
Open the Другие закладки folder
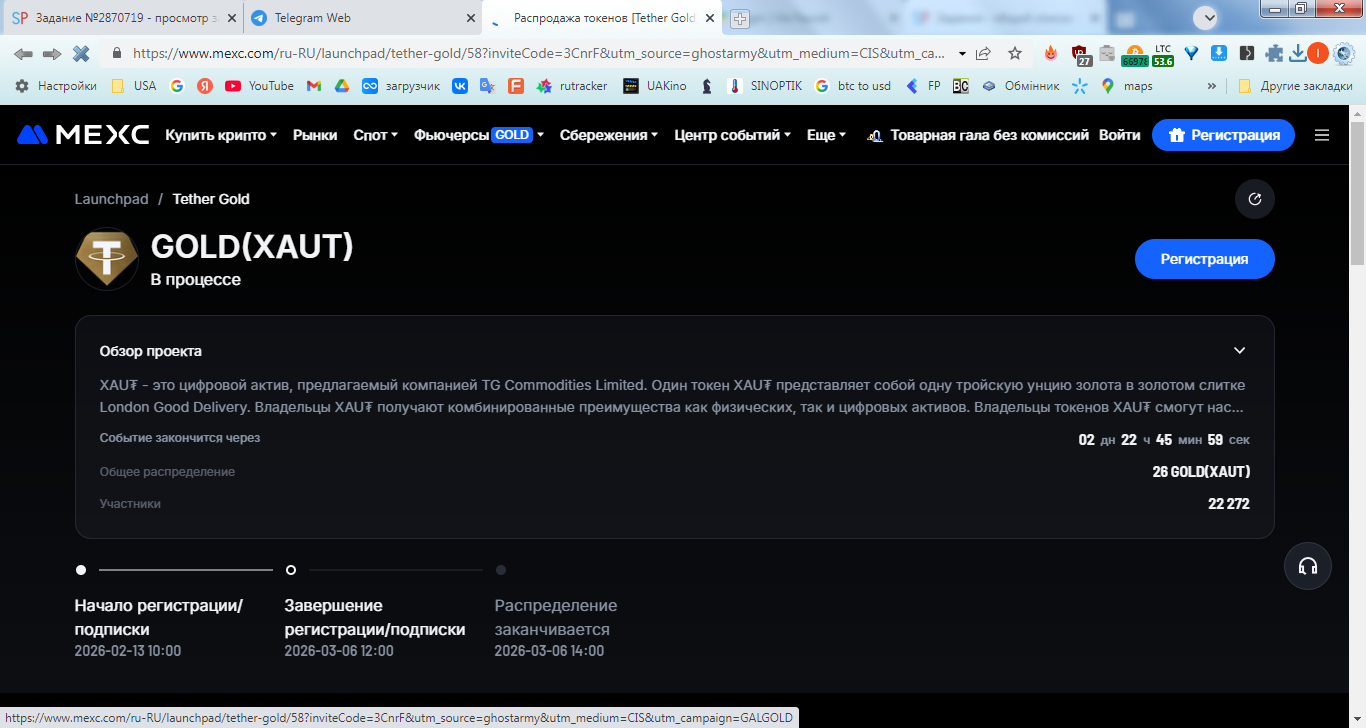click(1295, 86)
